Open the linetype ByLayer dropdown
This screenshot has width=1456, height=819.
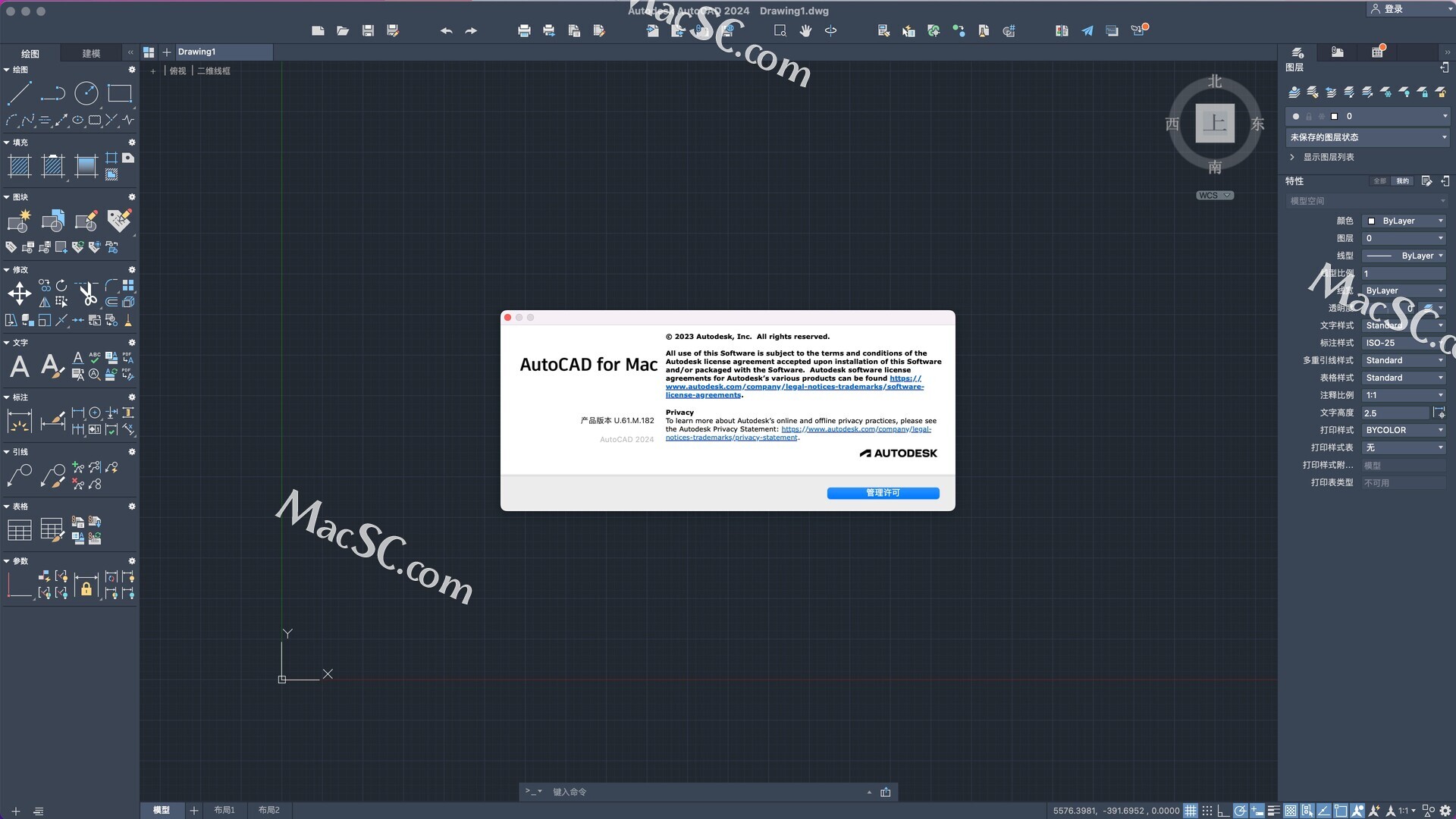(1404, 256)
